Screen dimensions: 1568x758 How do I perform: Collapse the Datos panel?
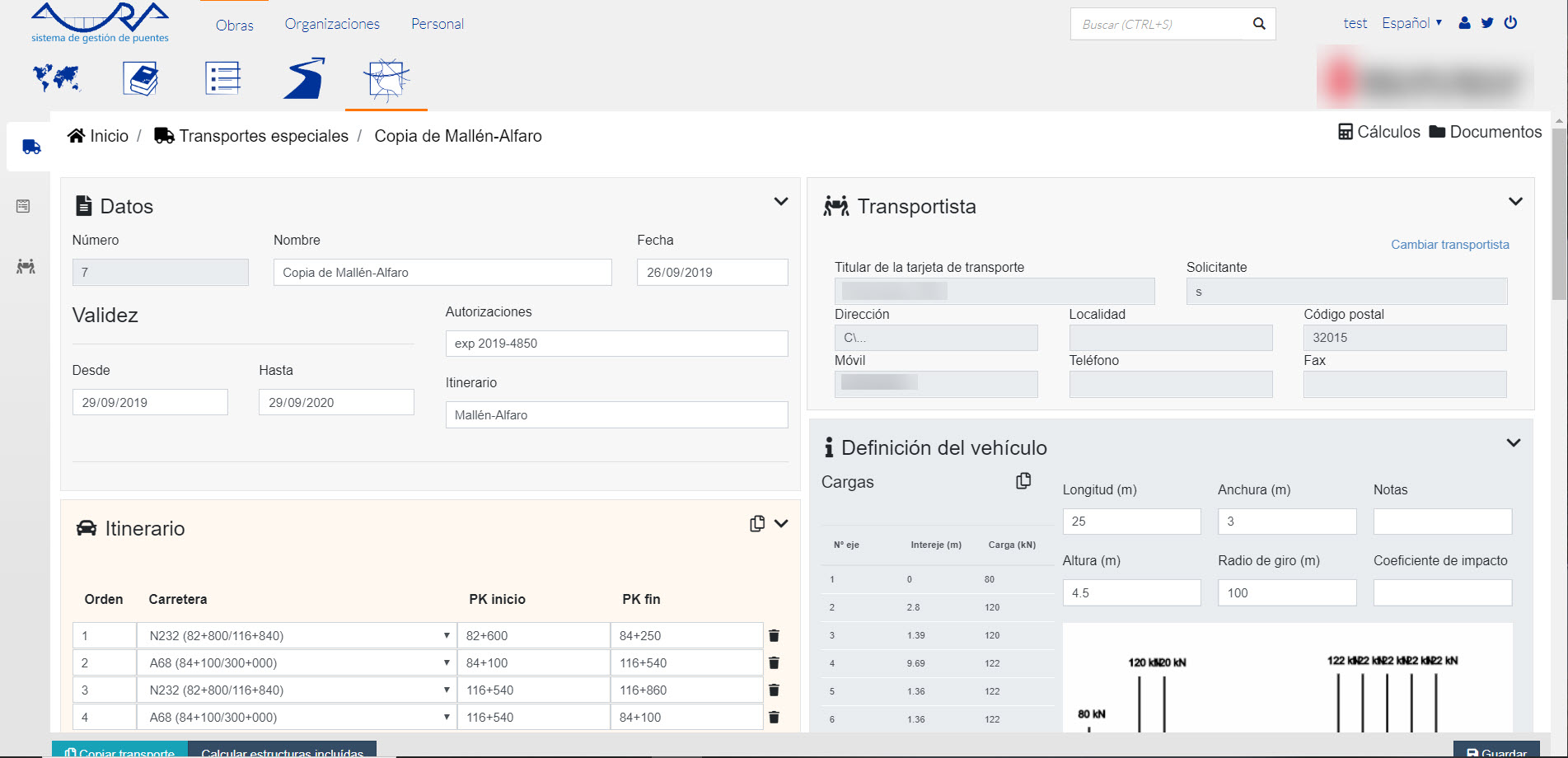(x=781, y=202)
